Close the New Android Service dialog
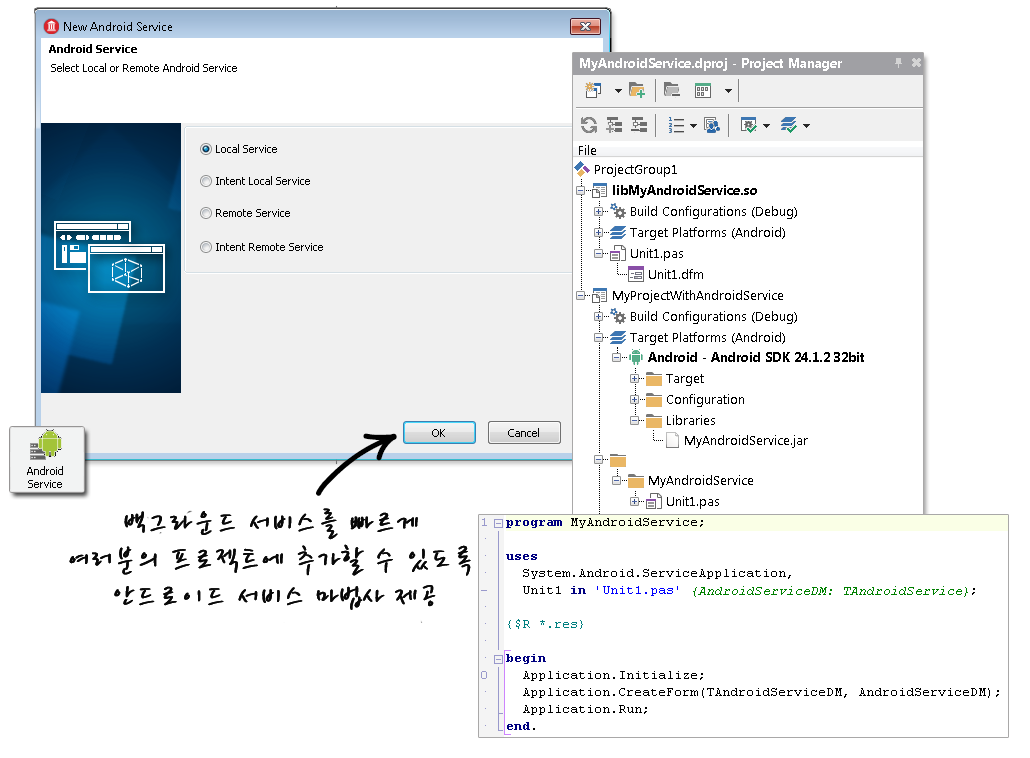The width and height of the screenshot is (1030, 758). click(585, 26)
